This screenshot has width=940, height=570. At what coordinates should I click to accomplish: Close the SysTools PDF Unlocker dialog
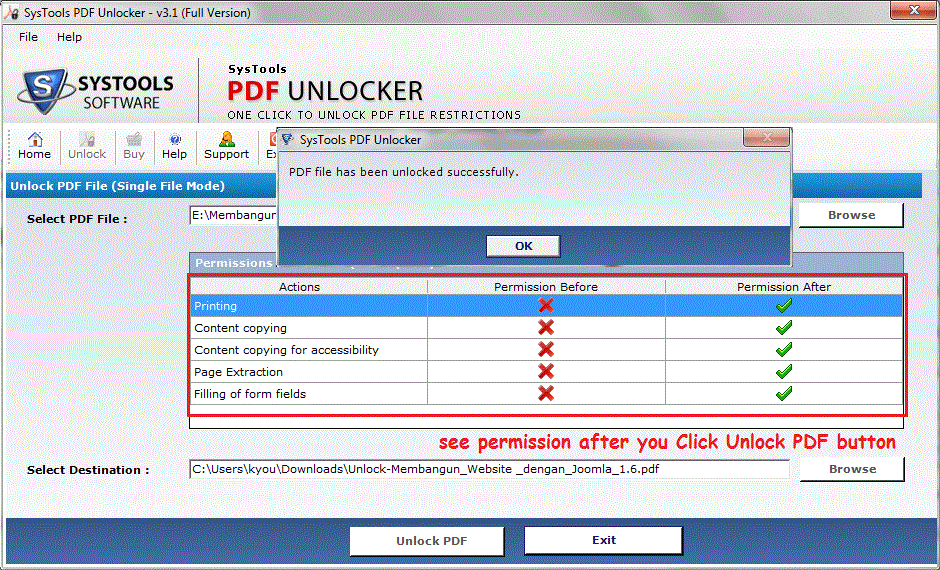click(766, 137)
